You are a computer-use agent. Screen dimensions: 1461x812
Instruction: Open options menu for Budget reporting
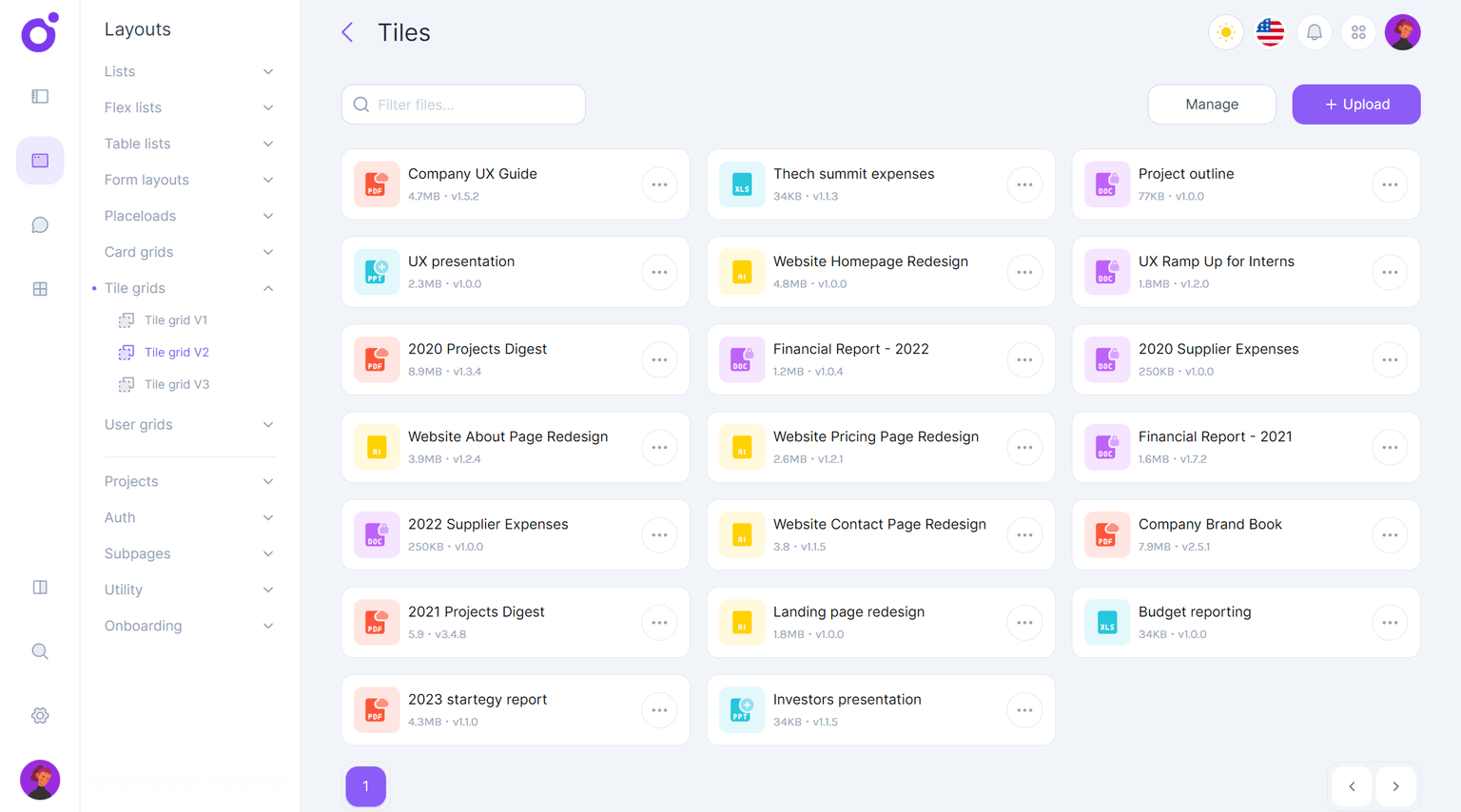[1389, 623]
